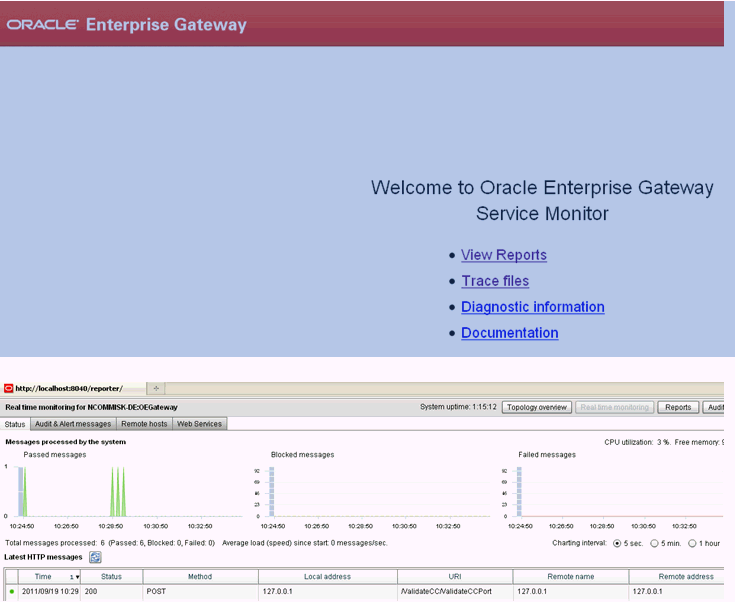
Task: Click the refresh icon beside Latest HTTP messages
Action: (x=95, y=557)
